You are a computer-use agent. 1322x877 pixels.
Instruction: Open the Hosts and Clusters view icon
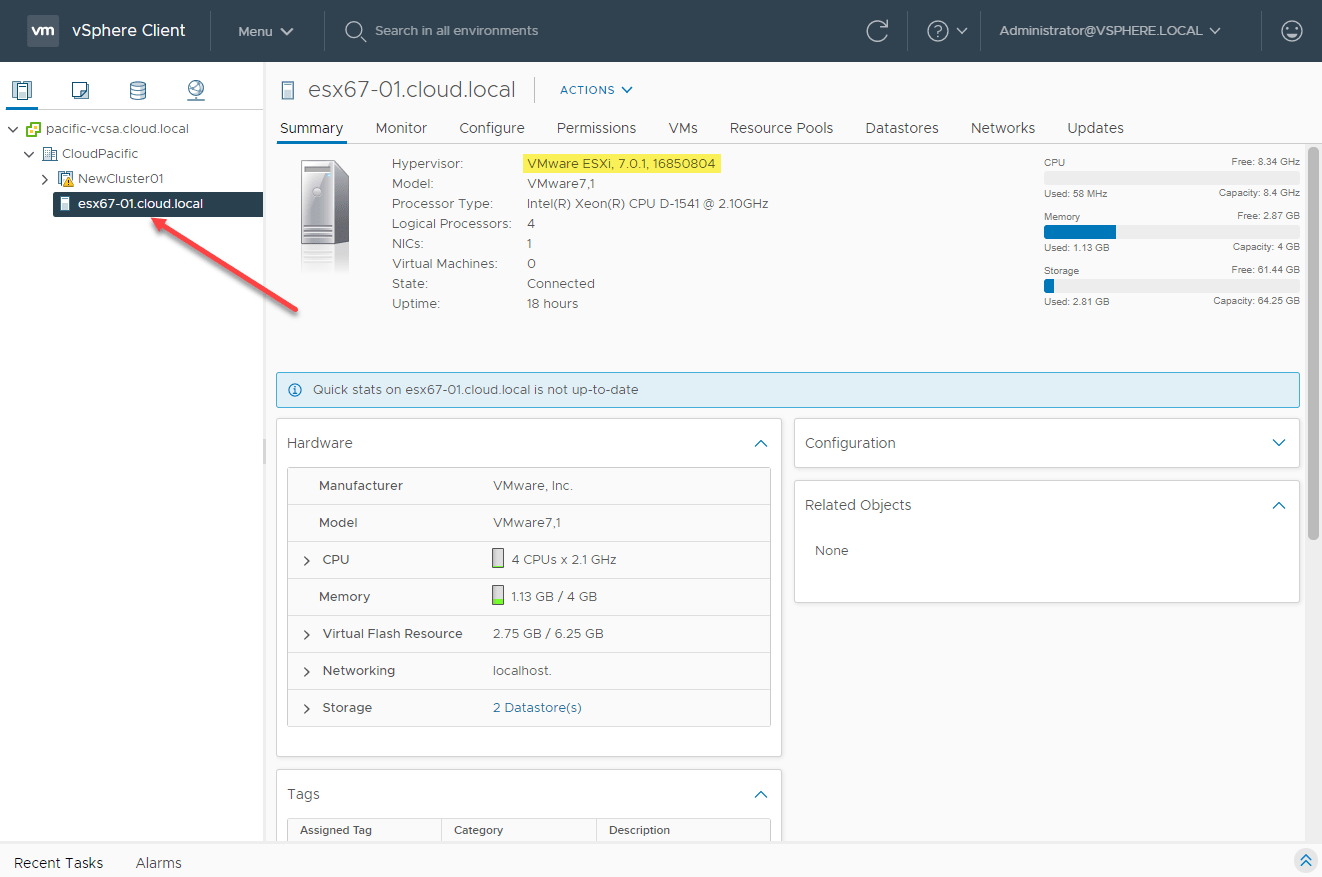(x=22, y=90)
